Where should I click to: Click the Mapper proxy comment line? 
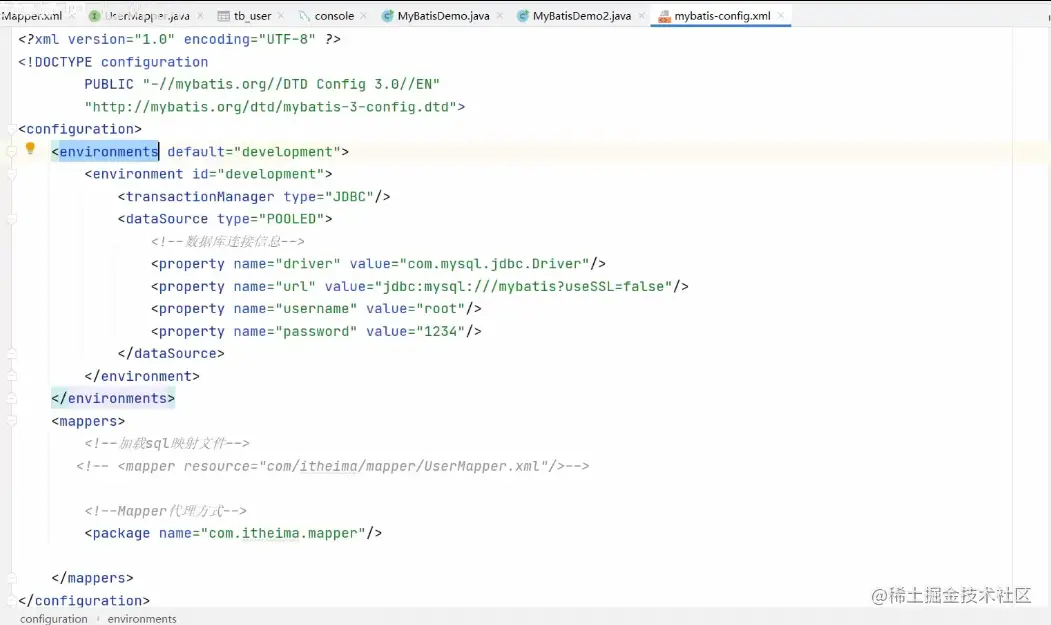coord(166,511)
